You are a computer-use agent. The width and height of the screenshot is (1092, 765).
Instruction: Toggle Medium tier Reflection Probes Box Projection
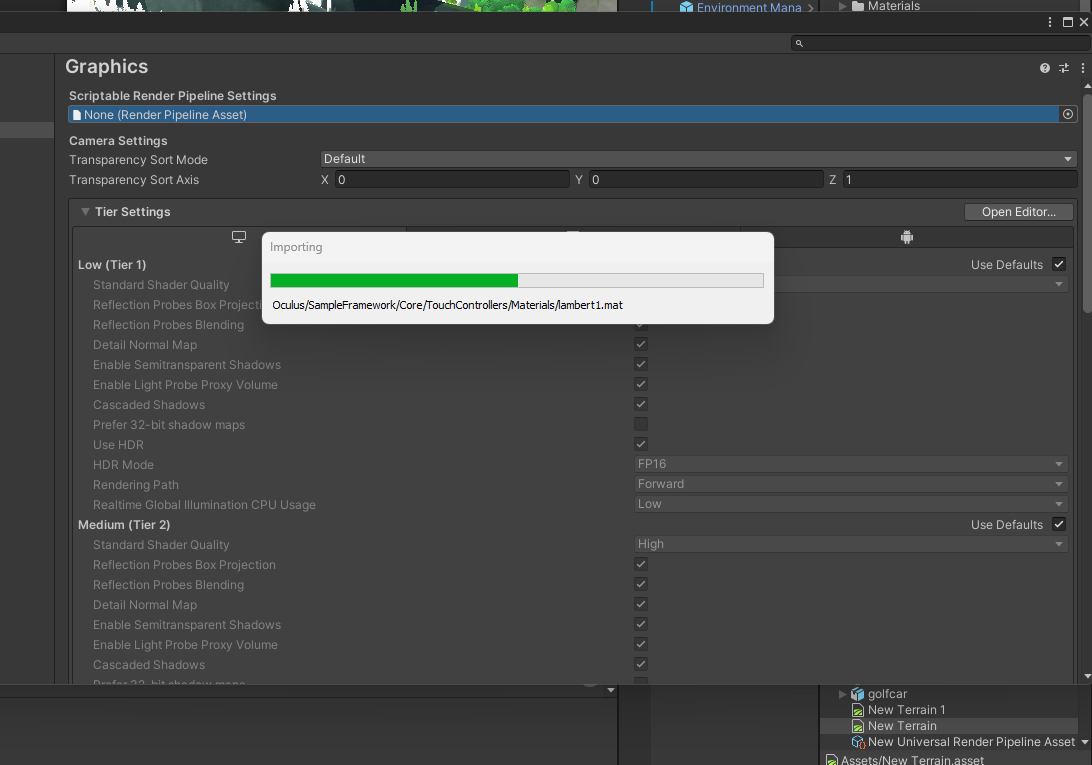pos(641,564)
